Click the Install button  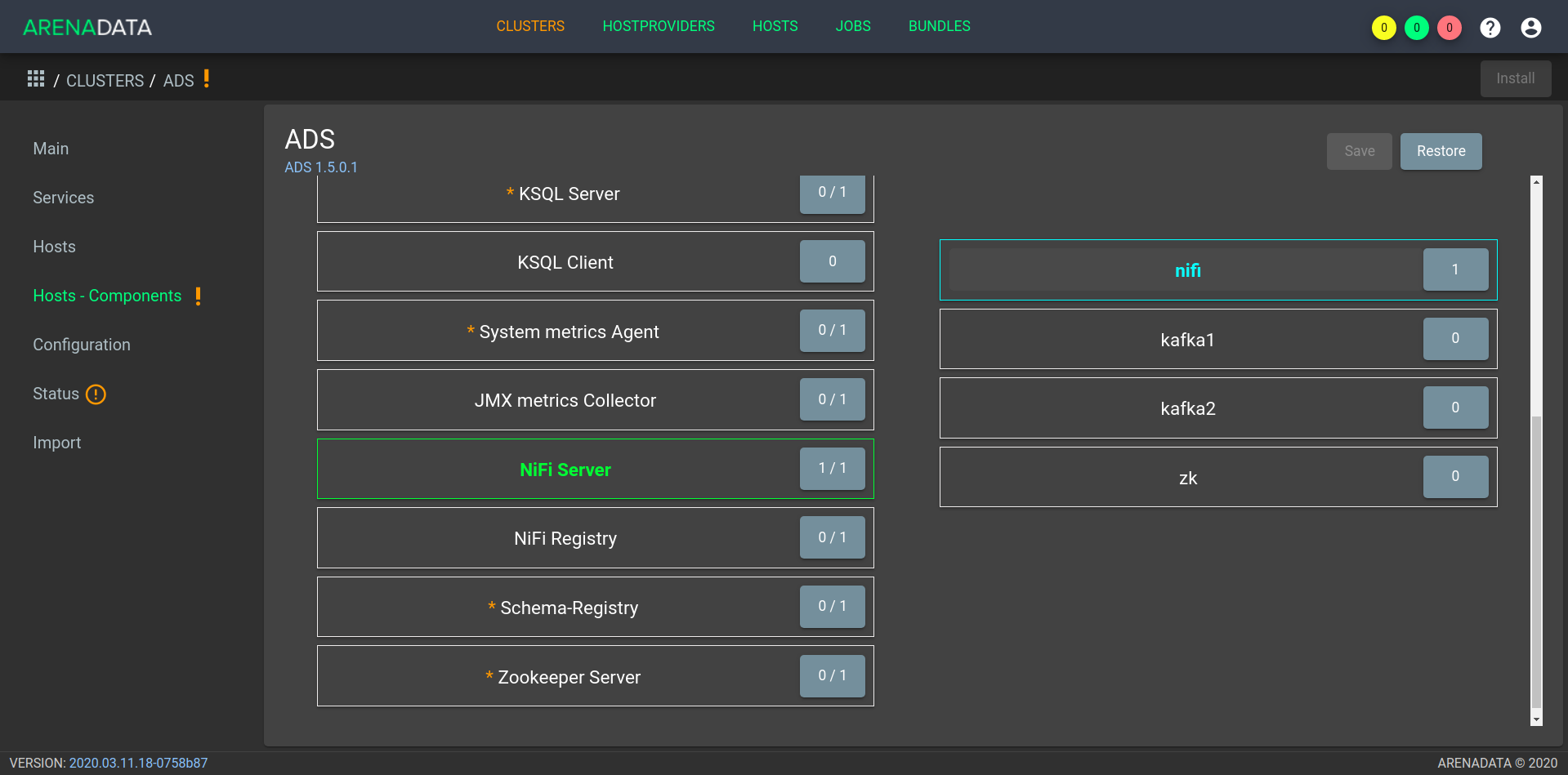pyautogui.click(x=1516, y=78)
